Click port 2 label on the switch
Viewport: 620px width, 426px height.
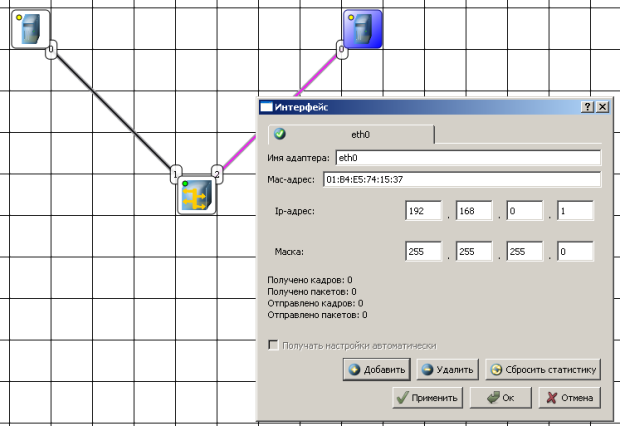point(216,174)
